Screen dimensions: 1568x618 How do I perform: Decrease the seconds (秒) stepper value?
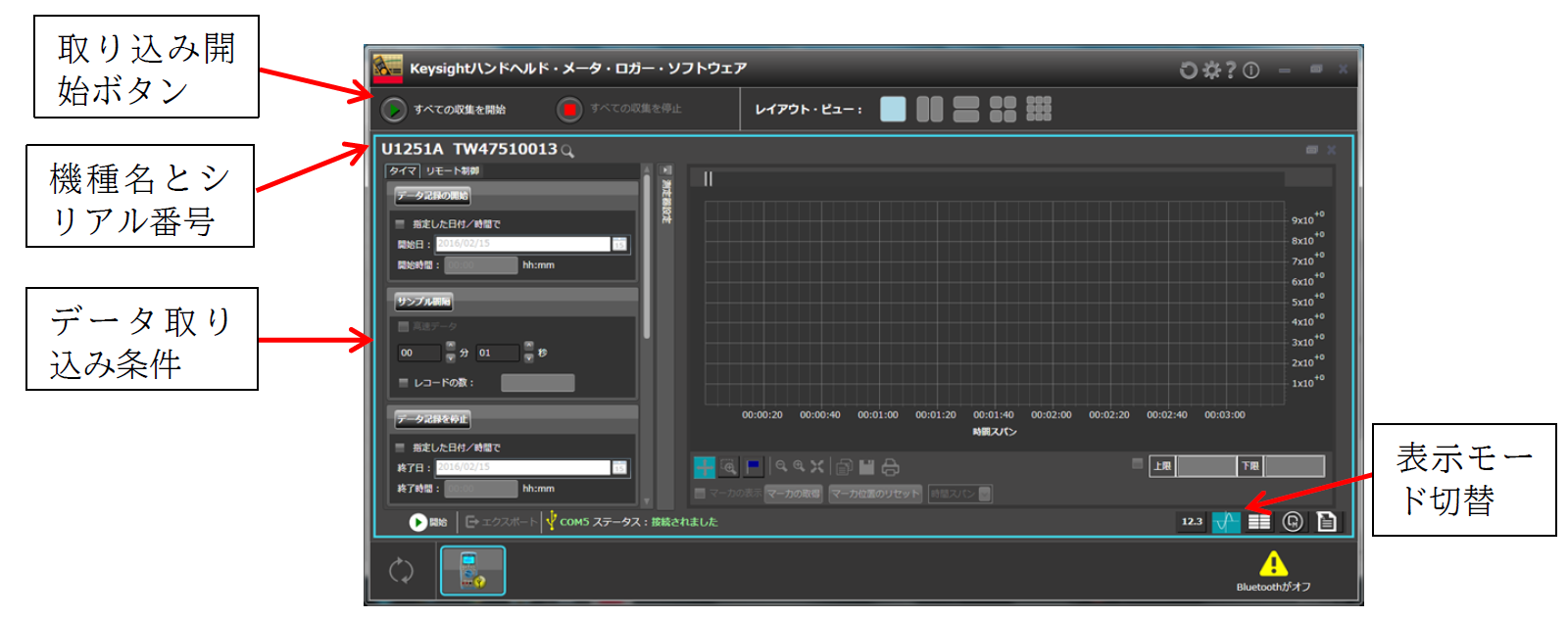click(x=529, y=357)
